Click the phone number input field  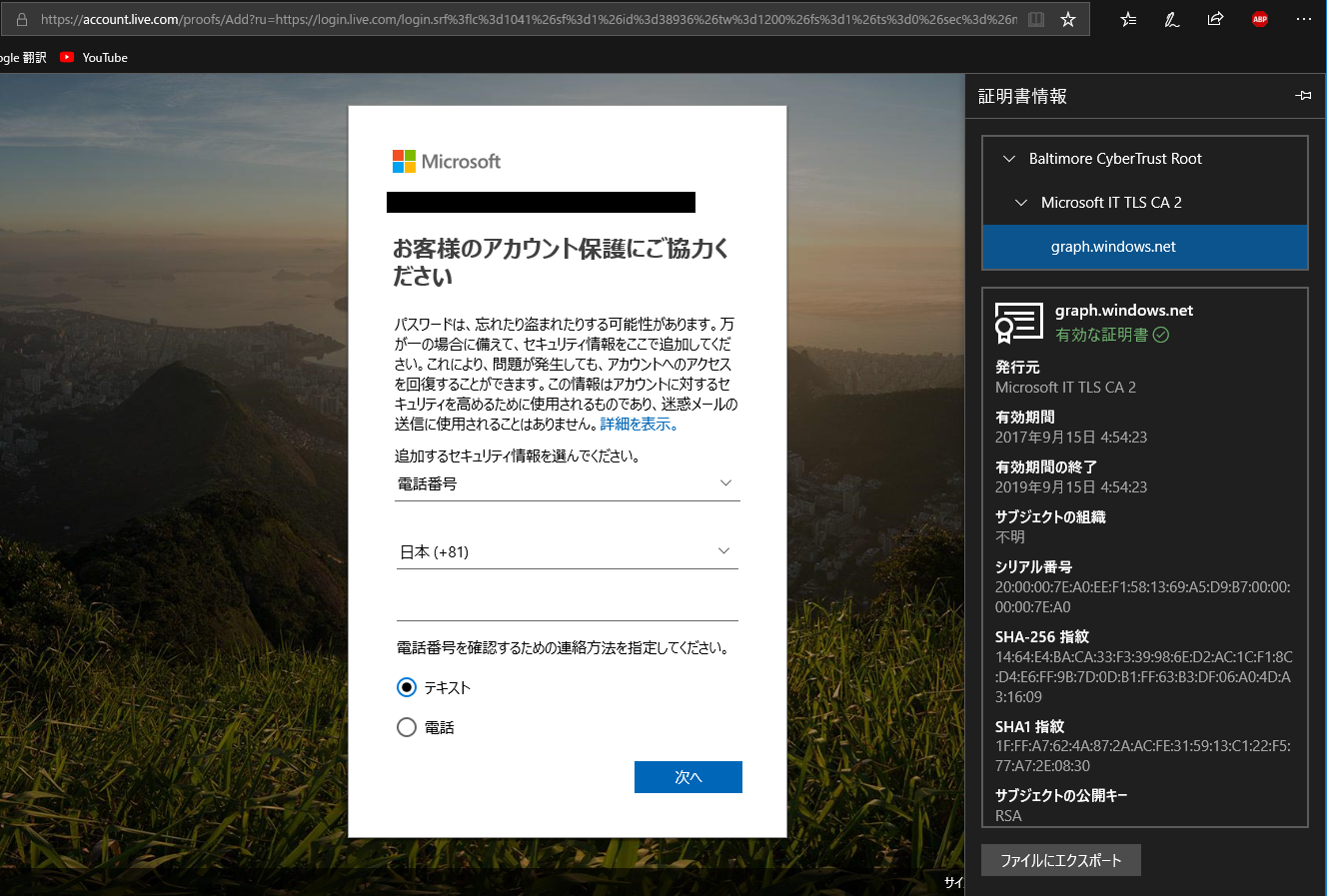point(568,605)
